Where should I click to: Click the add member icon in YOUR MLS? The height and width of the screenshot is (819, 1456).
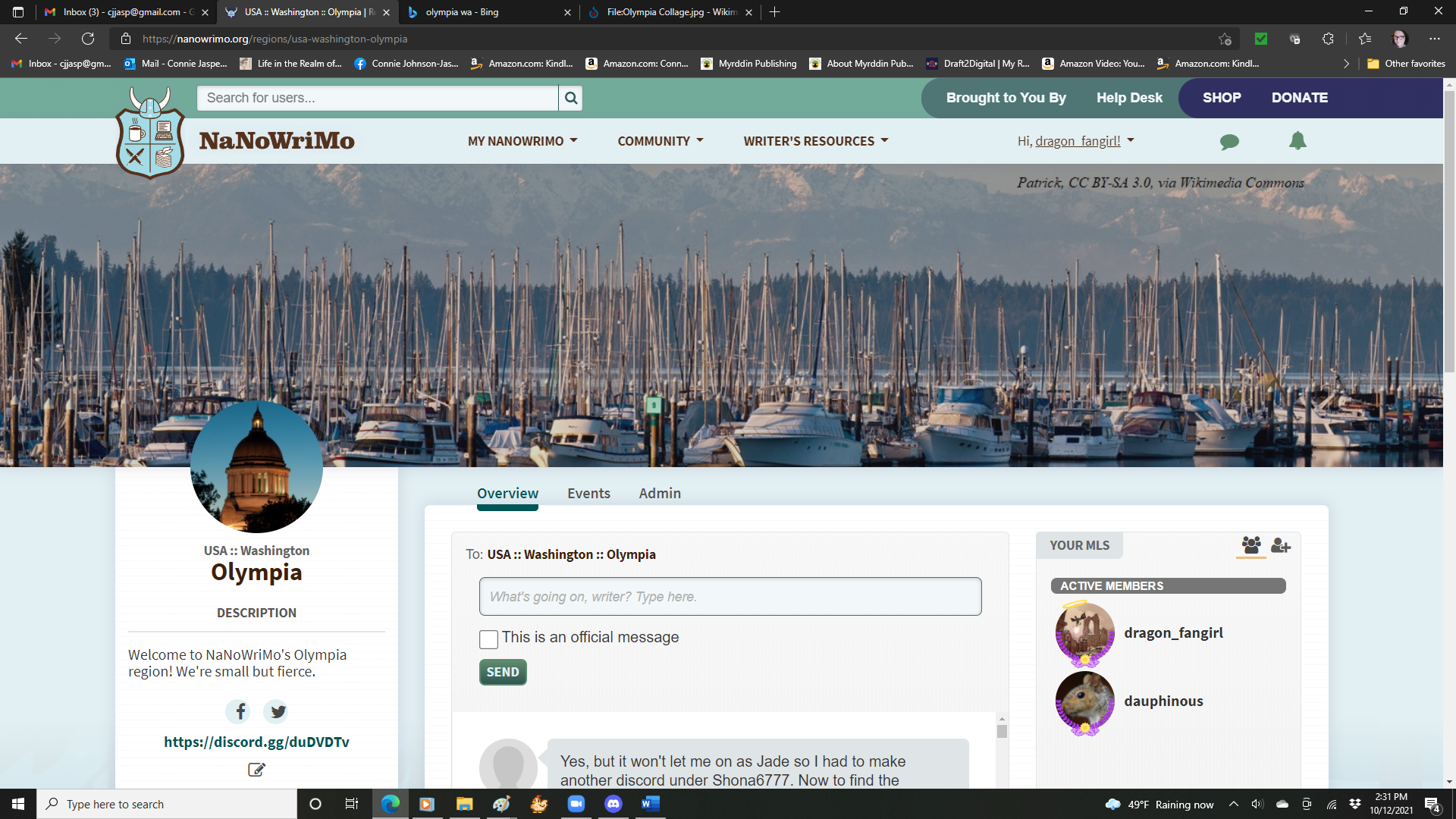[x=1281, y=546]
